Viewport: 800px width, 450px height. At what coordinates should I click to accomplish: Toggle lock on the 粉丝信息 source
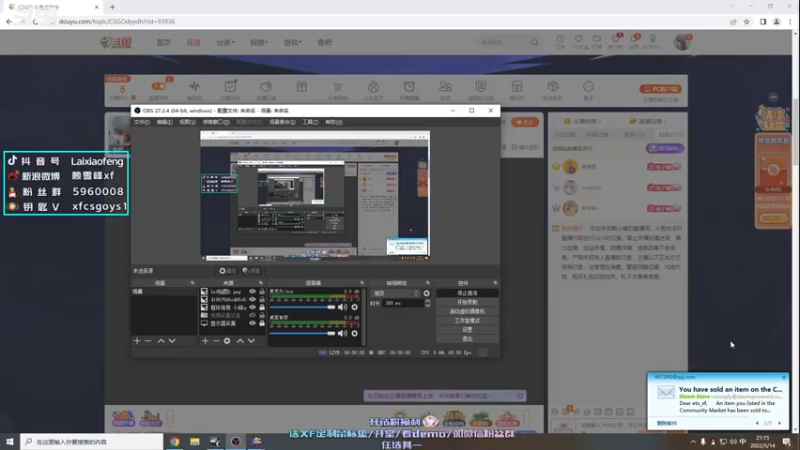tap(262, 308)
